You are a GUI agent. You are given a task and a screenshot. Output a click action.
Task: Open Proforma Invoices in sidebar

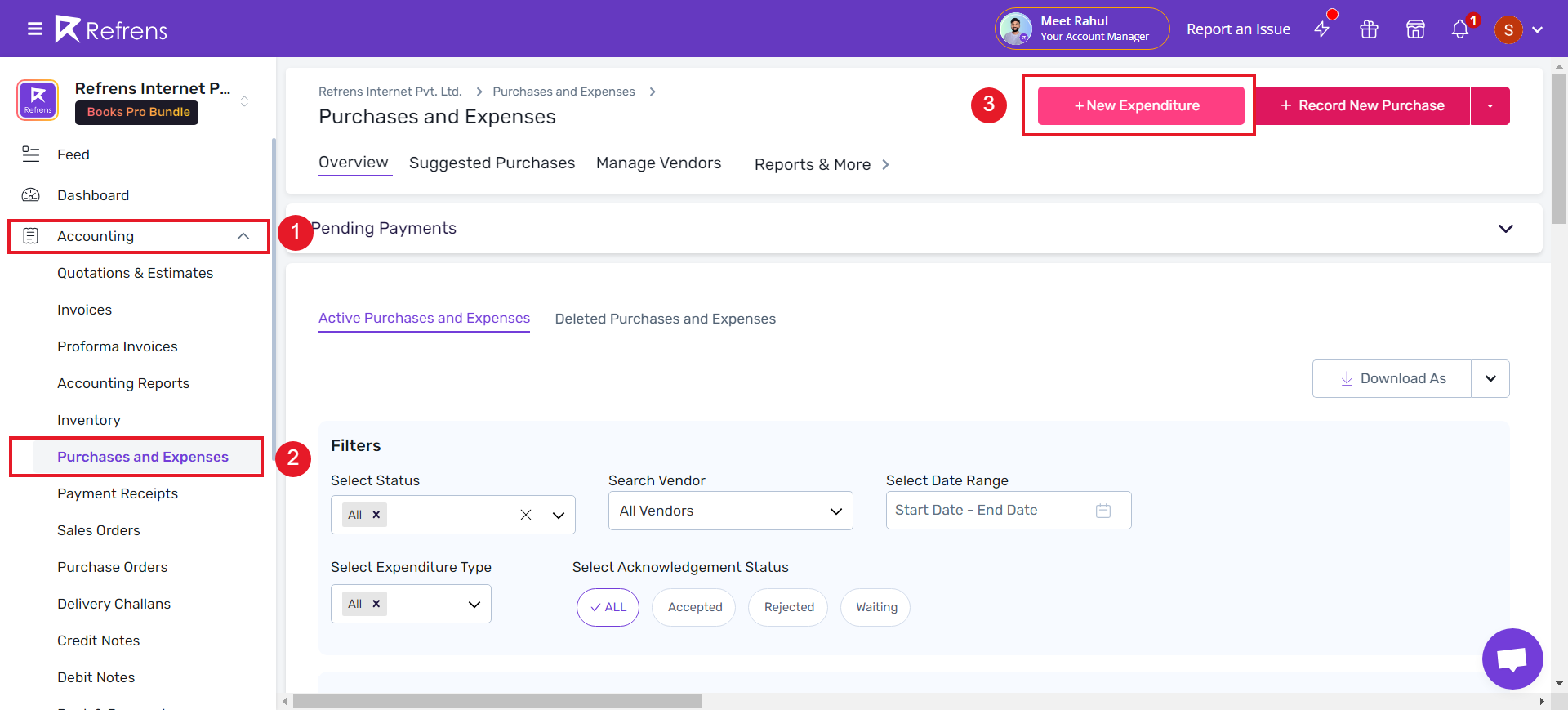point(117,346)
